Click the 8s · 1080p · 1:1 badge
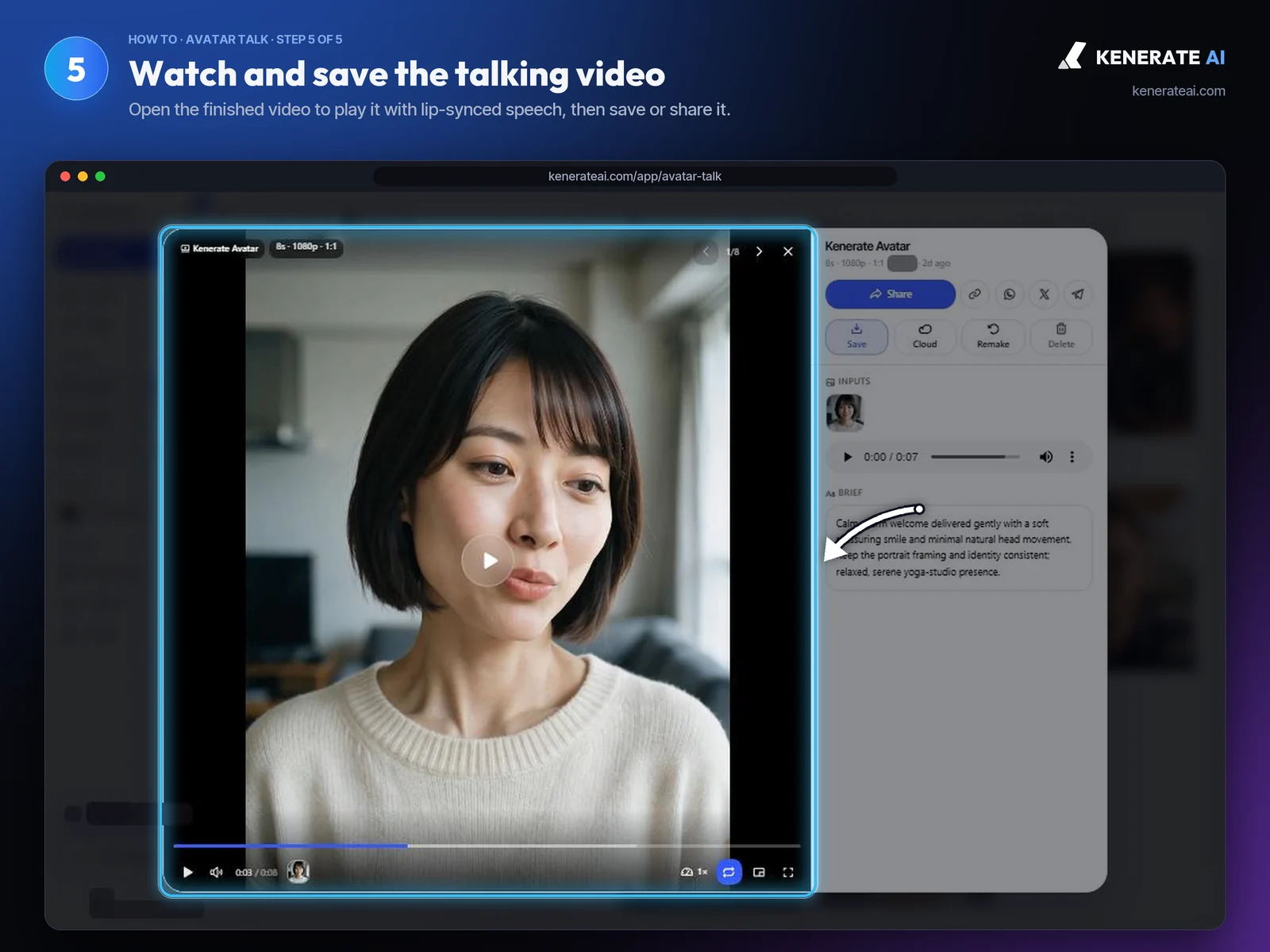 click(x=306, y=248)
